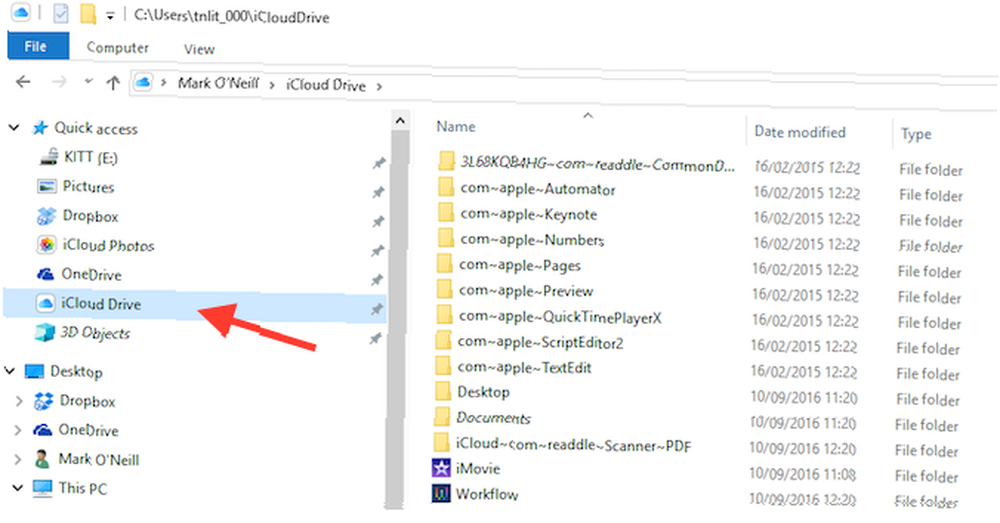The height and width of the screenshot is (523, 1000).
Task: Click the navigation pane scrollbar thumb
Action: pyautogui.click(x=399, y=319)
